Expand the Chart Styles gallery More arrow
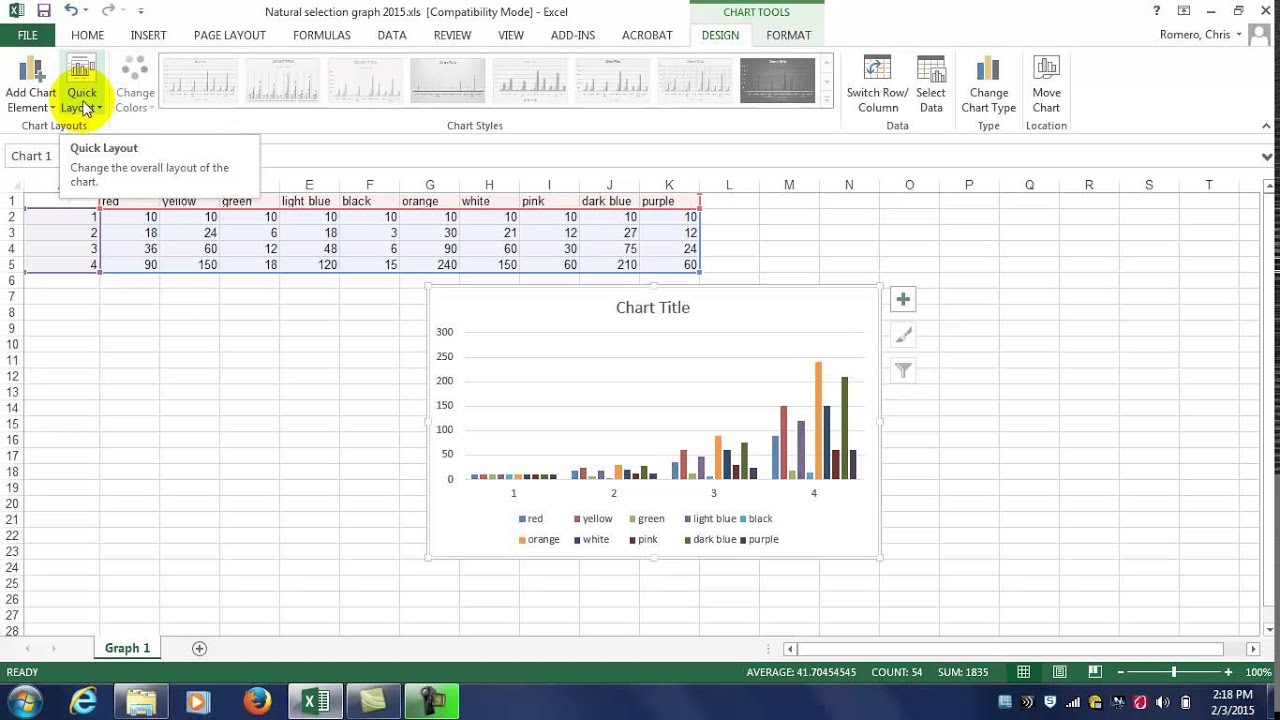1280x720 pixels. pyautogui.click(x=826, y=98)
